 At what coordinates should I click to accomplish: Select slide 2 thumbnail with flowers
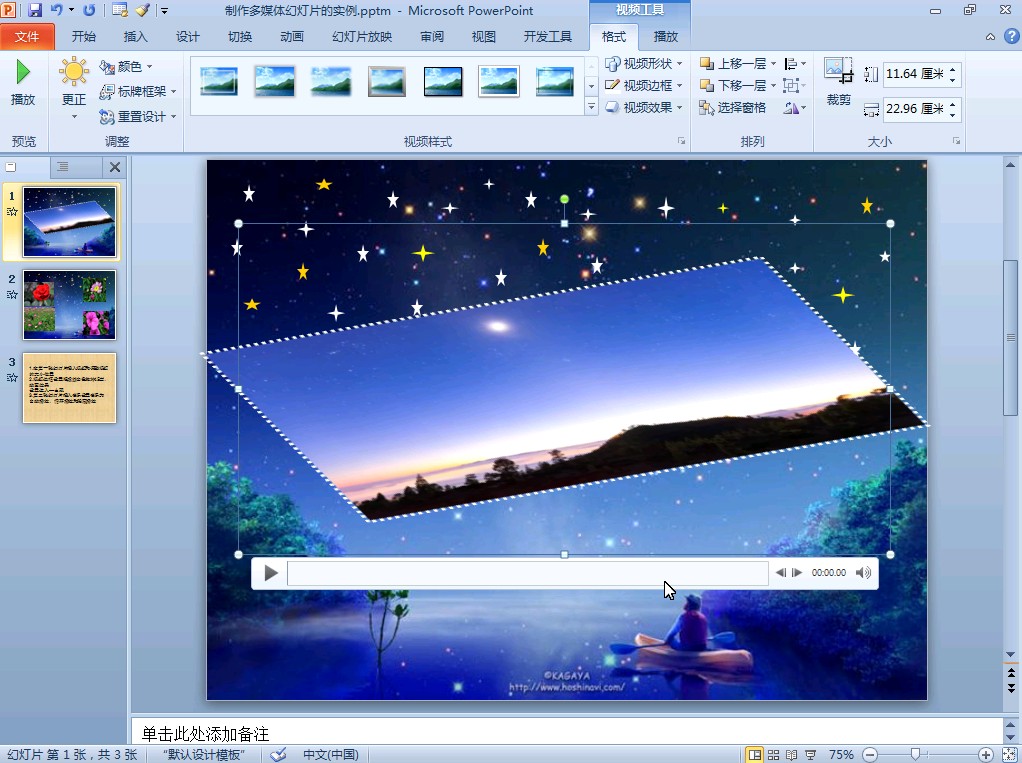coord(69,305)
